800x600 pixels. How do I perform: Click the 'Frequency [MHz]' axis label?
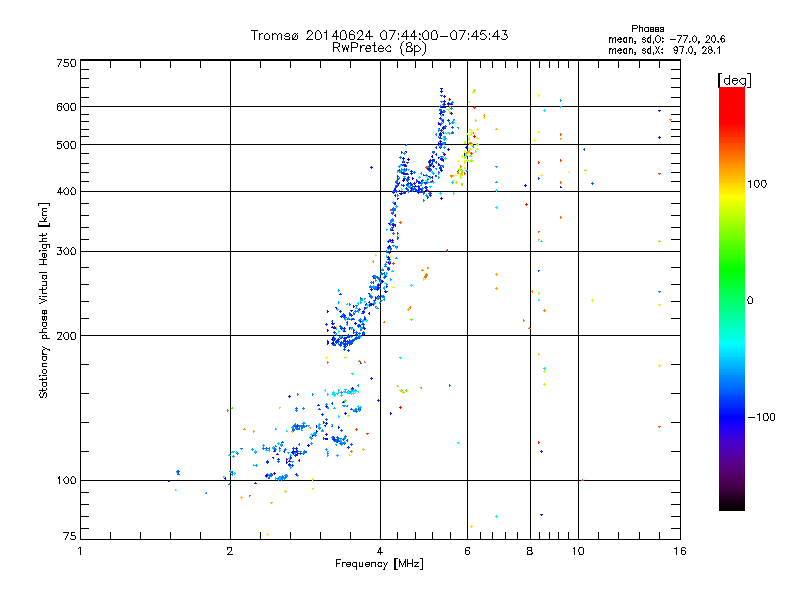pos(379,564)
